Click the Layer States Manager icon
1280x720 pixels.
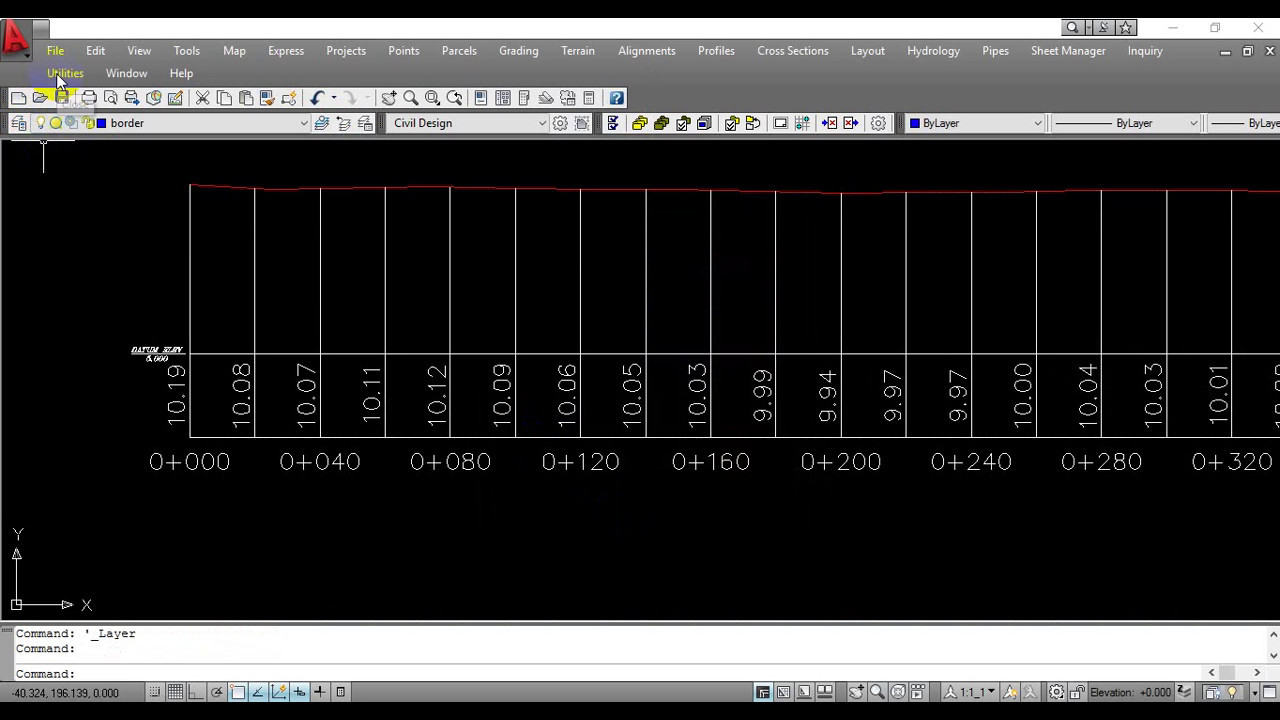pos(366,123)
